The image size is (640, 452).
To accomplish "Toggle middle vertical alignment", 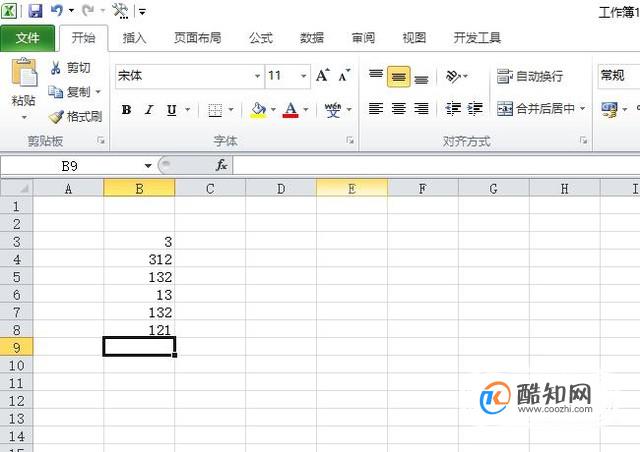I will (x=399, y=76).
